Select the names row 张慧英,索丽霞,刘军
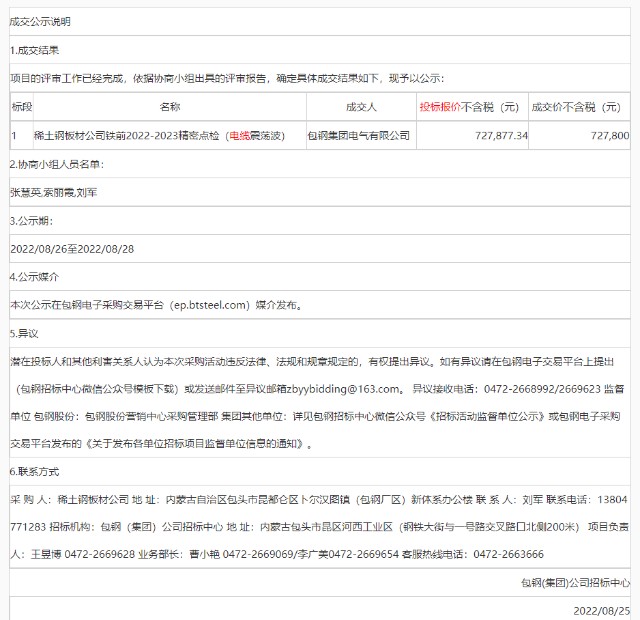The image size is (640, 620). pos(53,192)
